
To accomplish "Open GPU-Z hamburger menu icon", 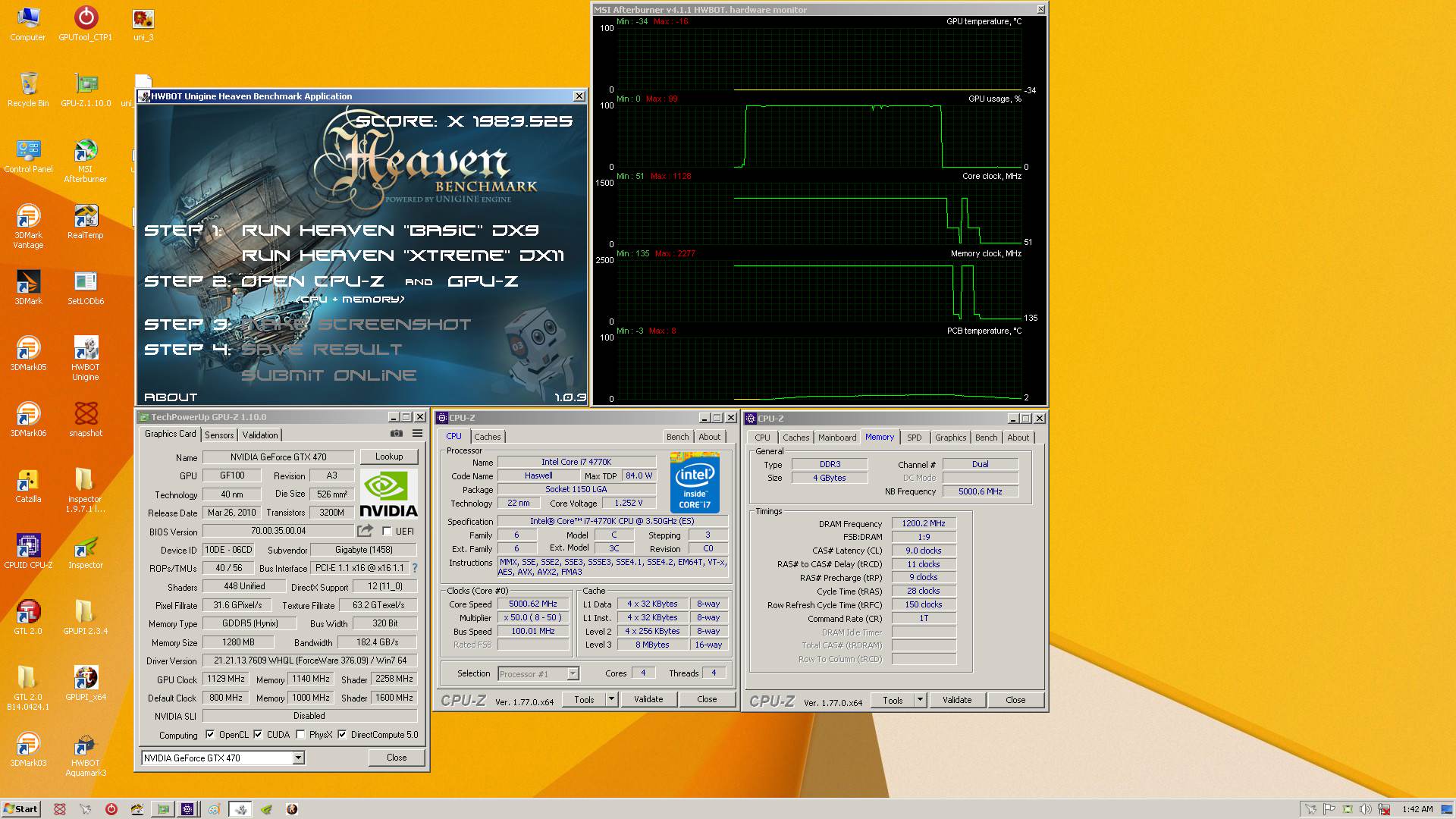I will click(x=417, y=434).
